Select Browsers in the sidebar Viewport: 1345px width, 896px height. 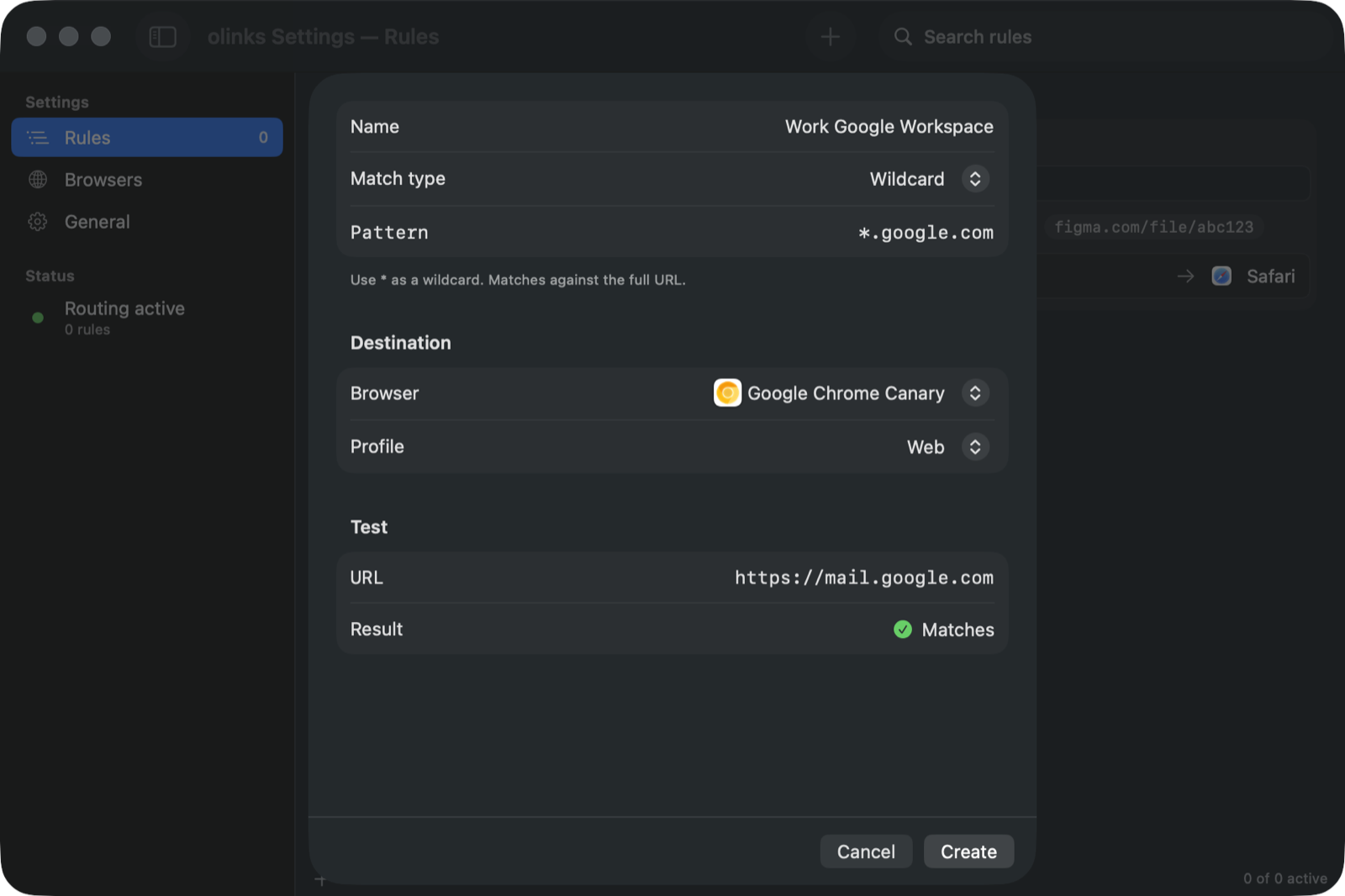pos(147,179)
